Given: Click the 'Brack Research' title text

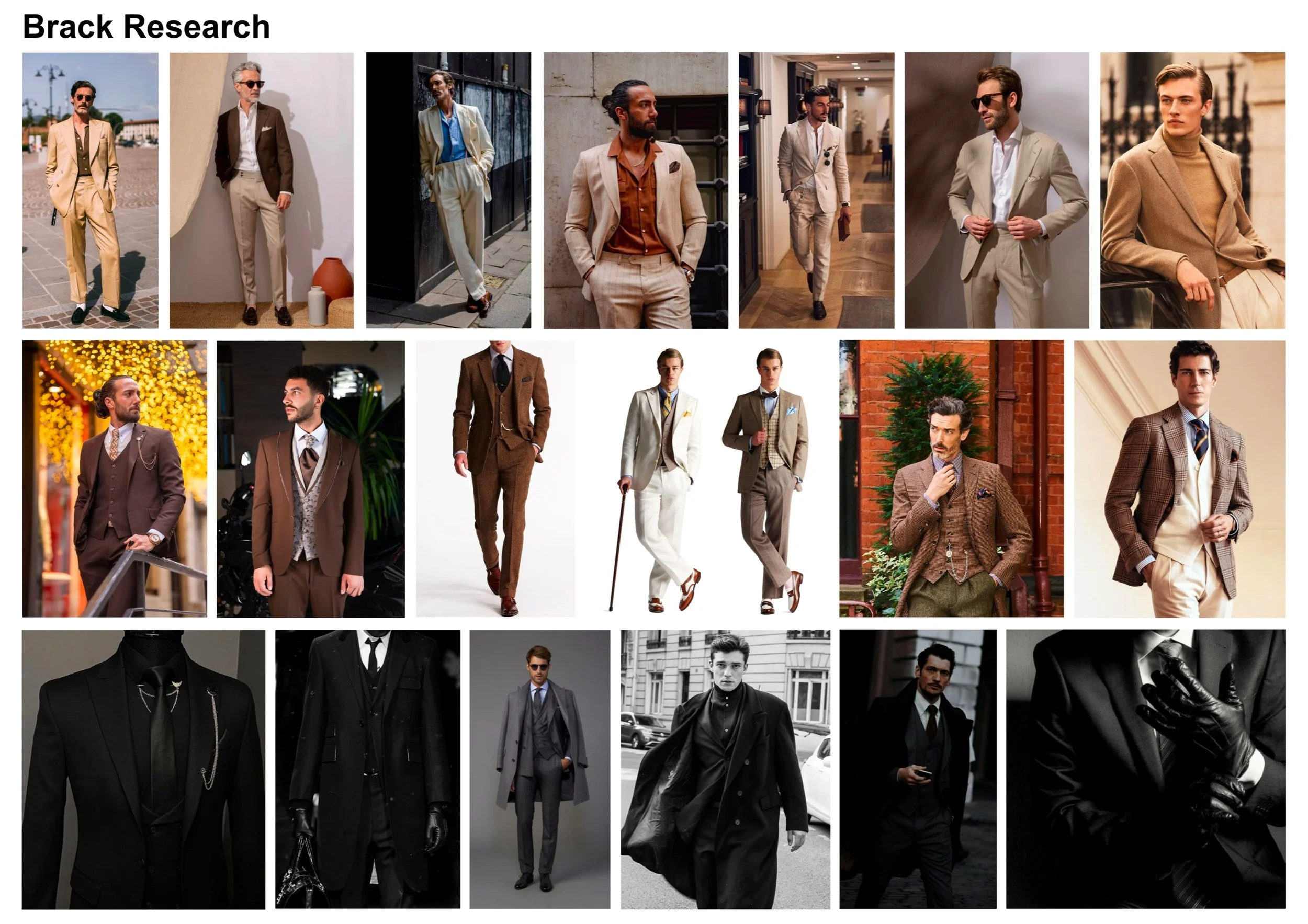Looking at the screenshot, I should click(x=146, y=27).
